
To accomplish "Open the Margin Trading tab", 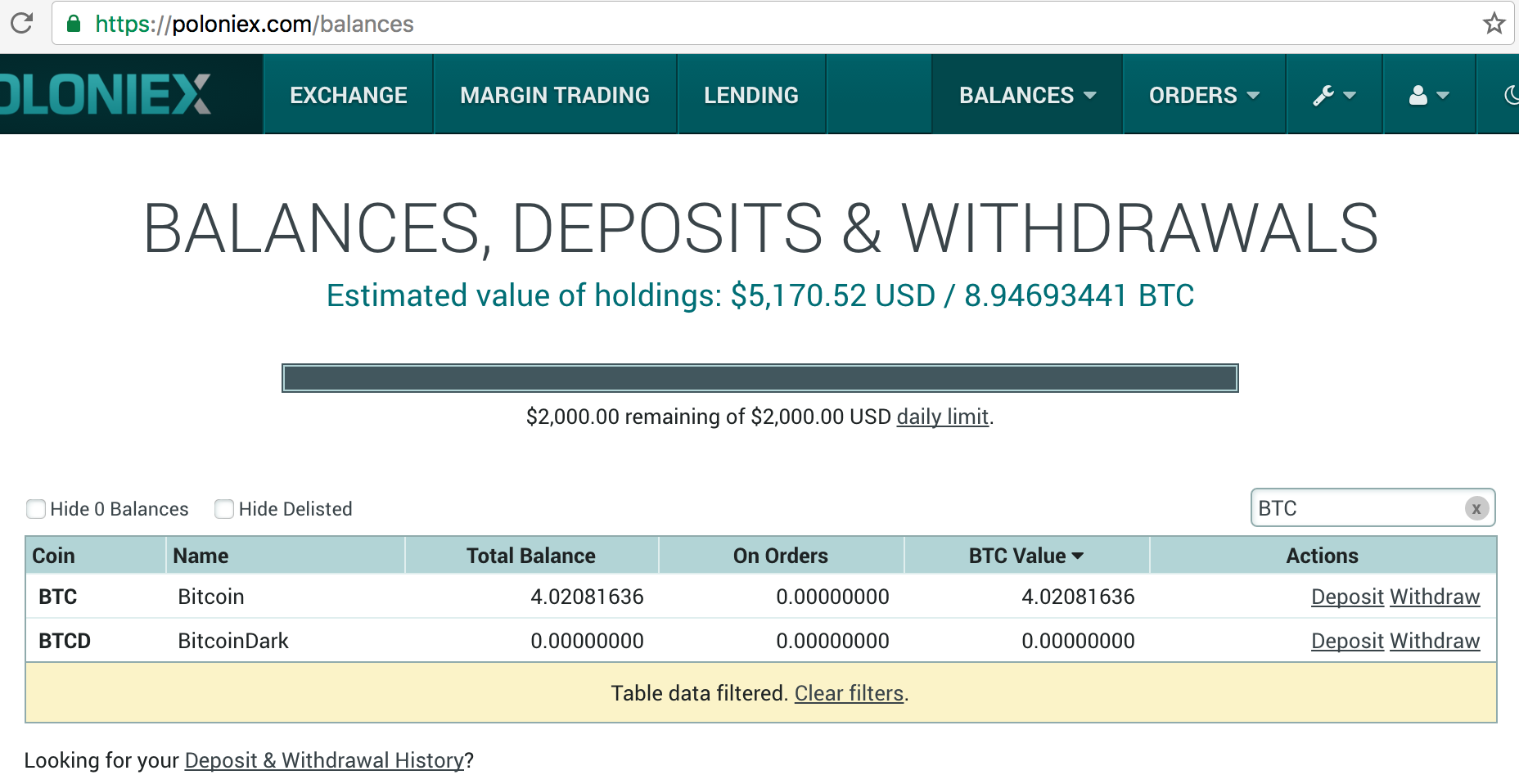I will (555, 95).
